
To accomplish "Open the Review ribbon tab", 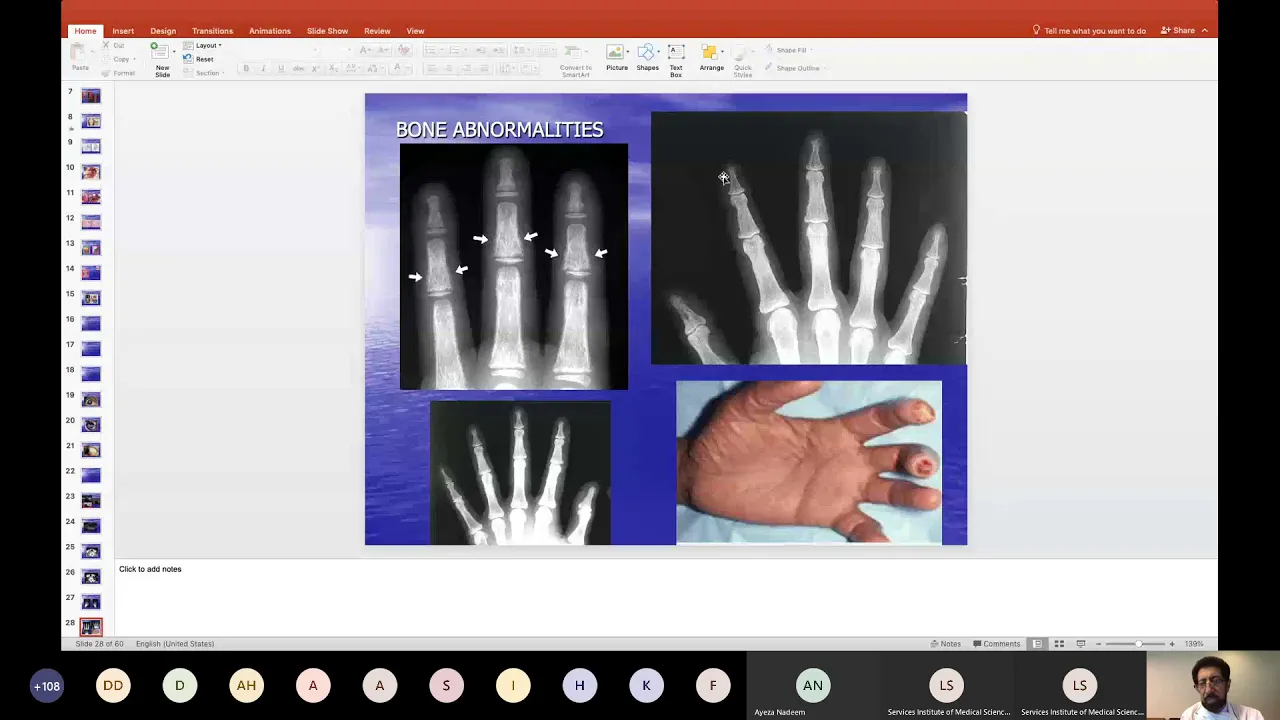I will click(377, 31).
